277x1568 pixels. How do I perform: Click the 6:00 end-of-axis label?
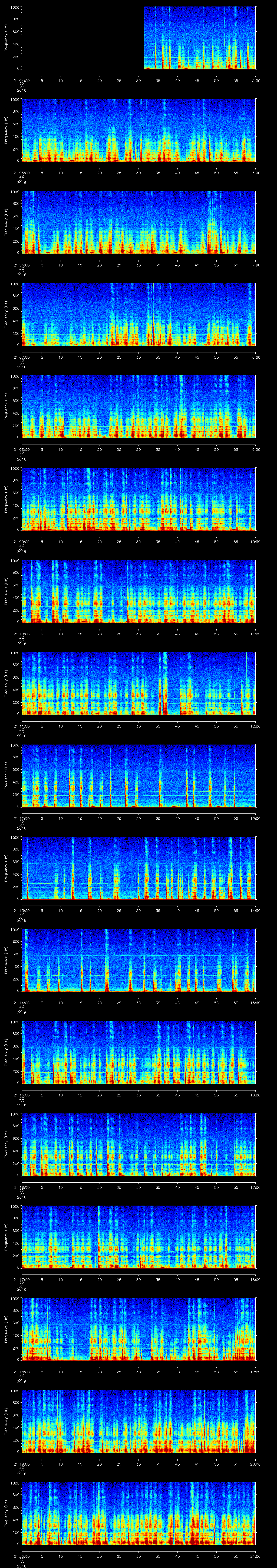click(256, 173)
